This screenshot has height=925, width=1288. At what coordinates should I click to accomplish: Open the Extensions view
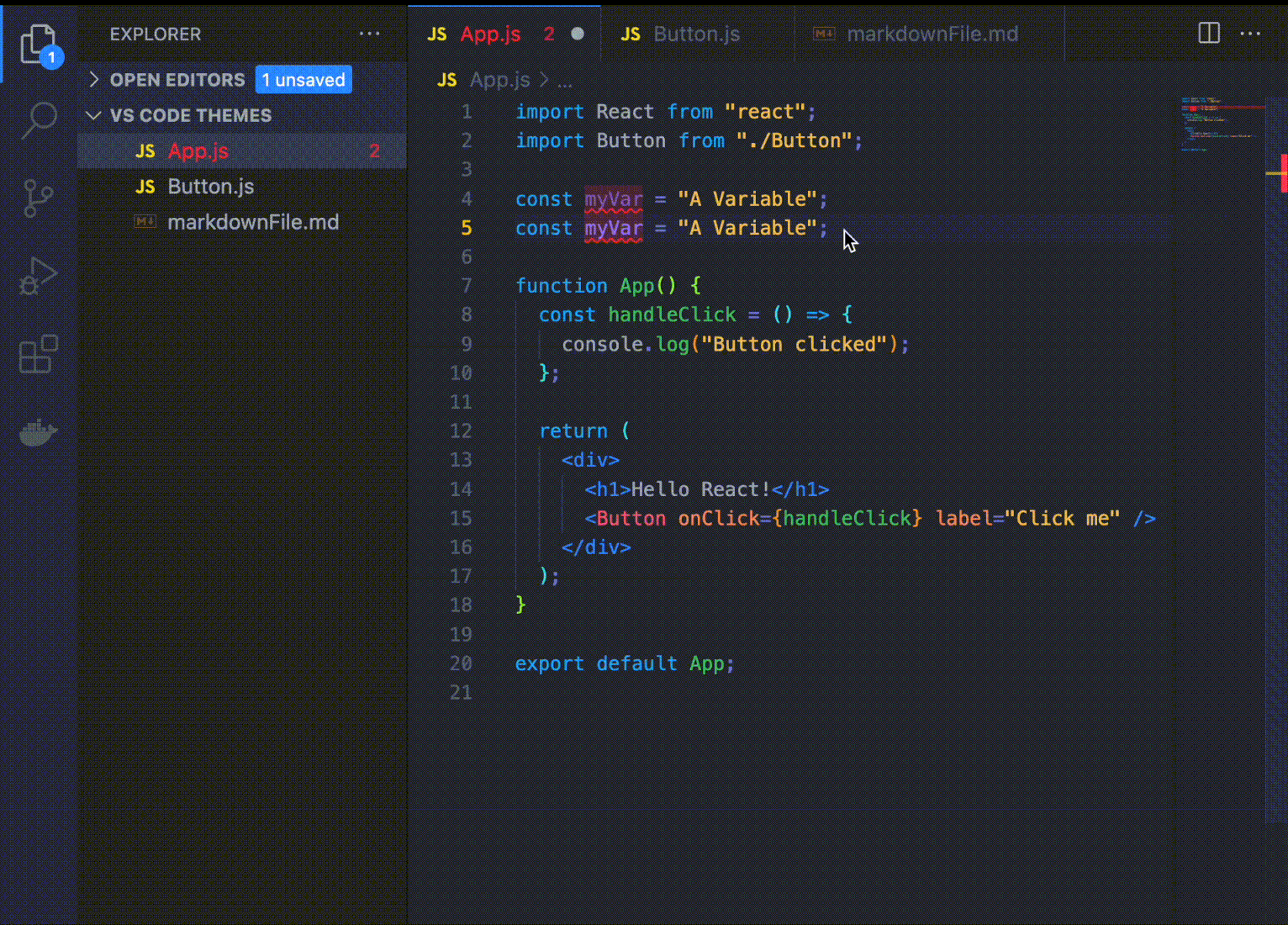click(x=38, y=355)
